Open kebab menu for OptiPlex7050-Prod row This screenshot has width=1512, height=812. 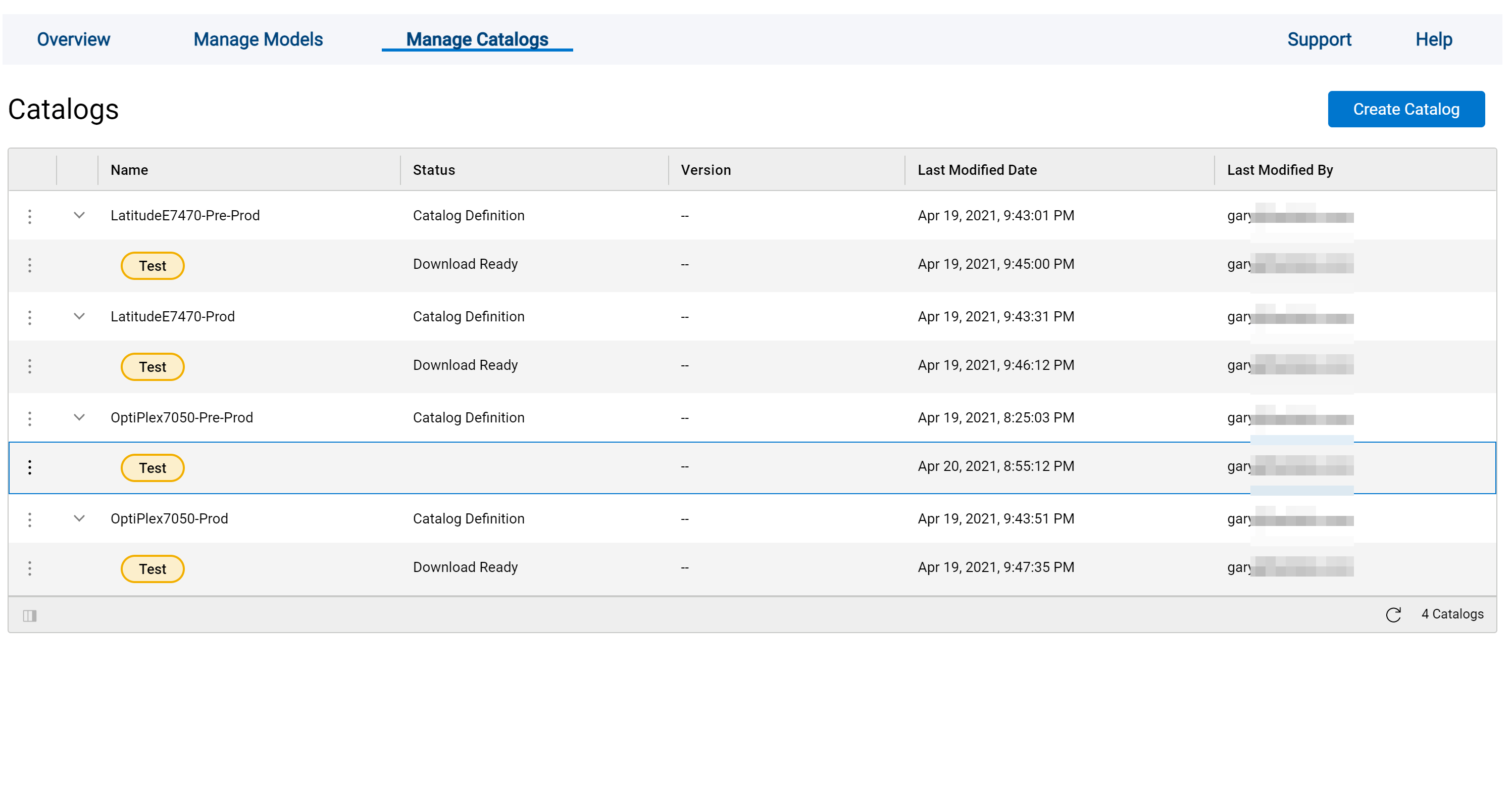click(x=29, y=519)
